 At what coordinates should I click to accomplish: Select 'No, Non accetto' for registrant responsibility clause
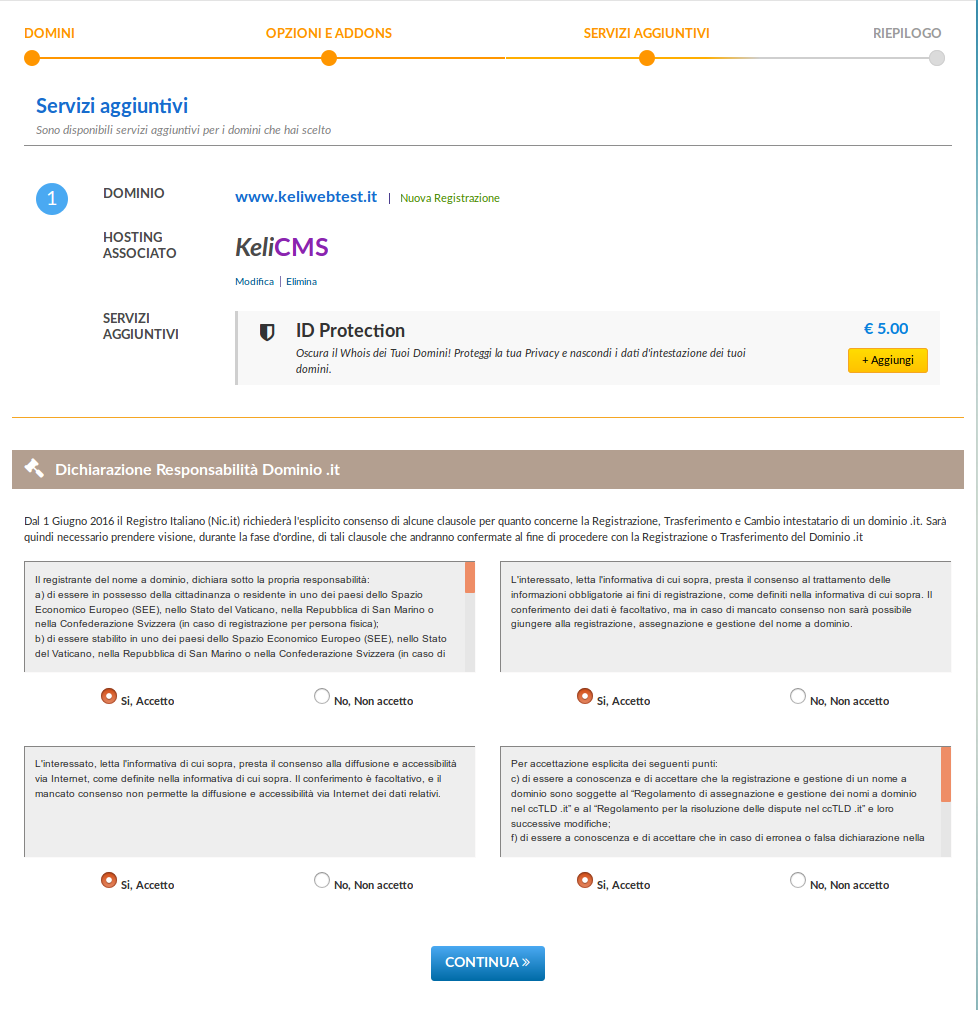[321, 696]
